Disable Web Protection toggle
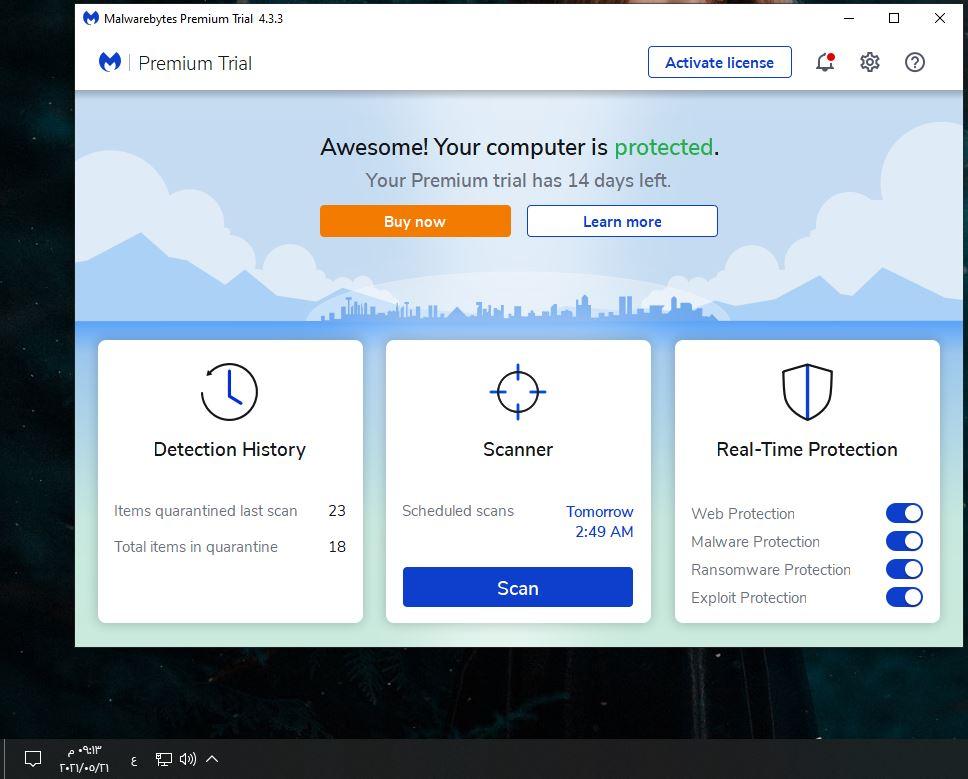 [904, 513]
